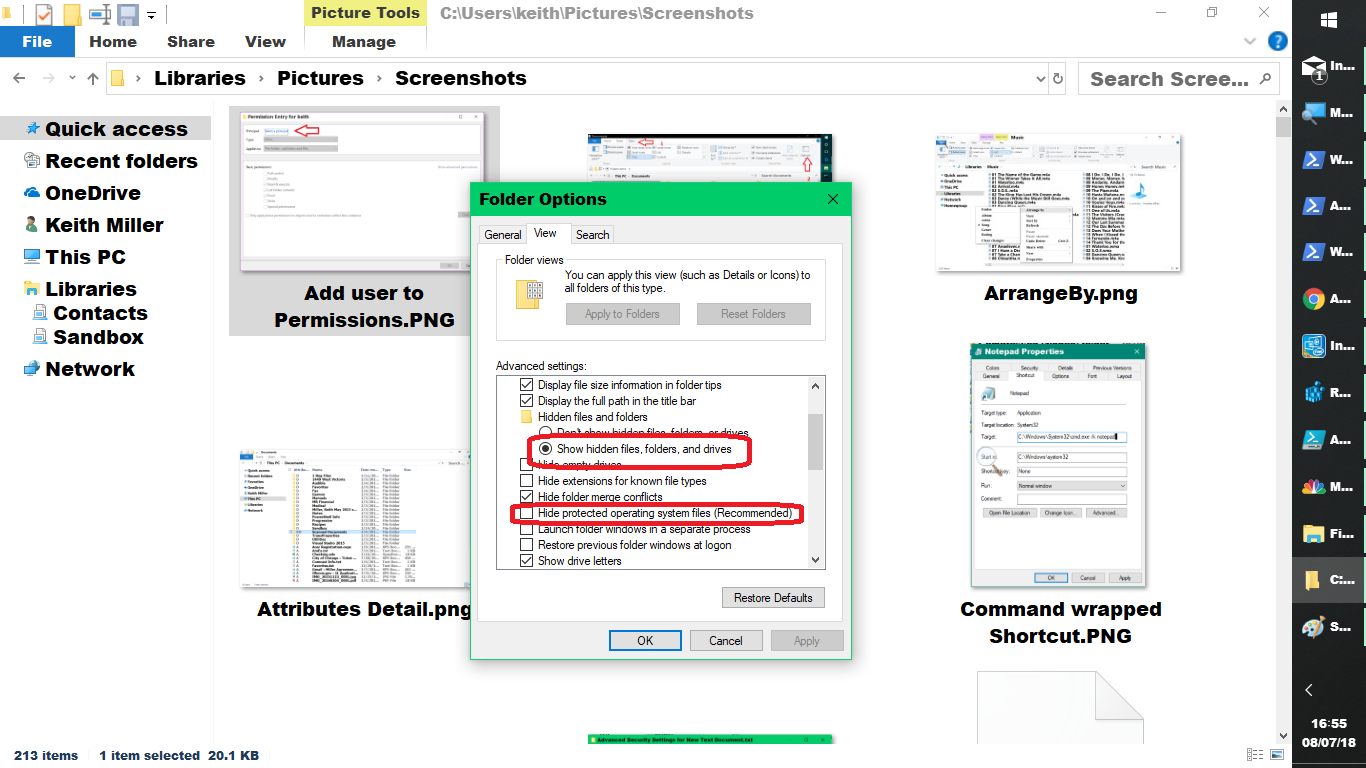Open the address bar history dropdown
Image resolution: width=1366 pixels, height=768 pixels.
click(1038, 78)
